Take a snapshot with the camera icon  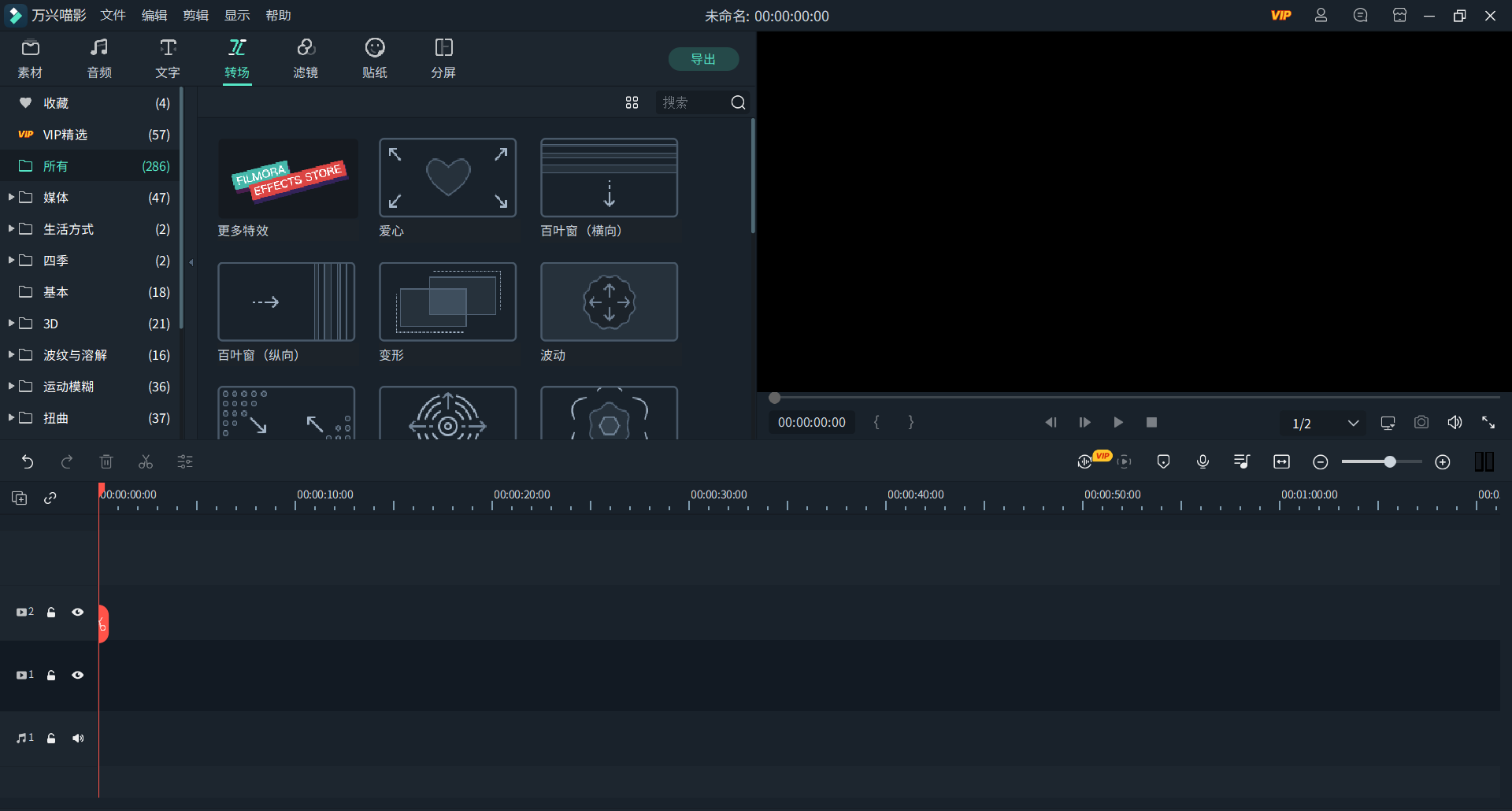[1421, 423]
